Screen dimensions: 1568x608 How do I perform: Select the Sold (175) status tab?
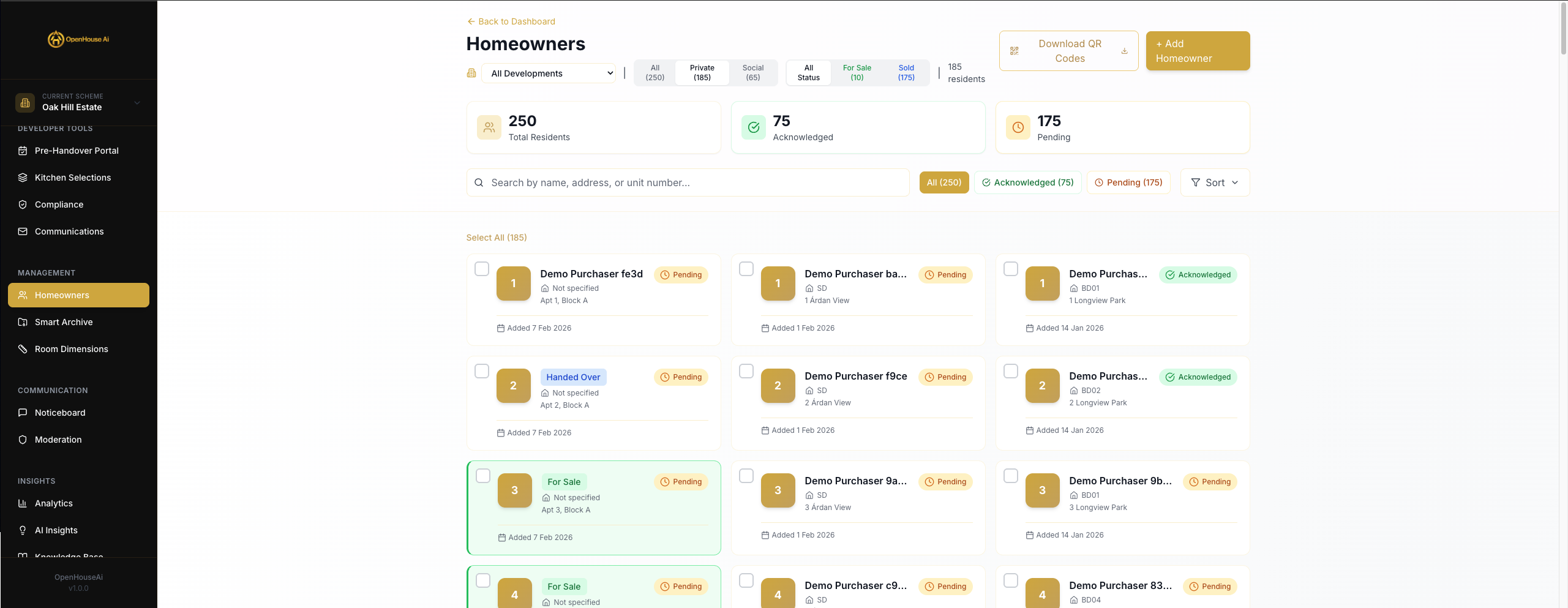pos(906,72)
